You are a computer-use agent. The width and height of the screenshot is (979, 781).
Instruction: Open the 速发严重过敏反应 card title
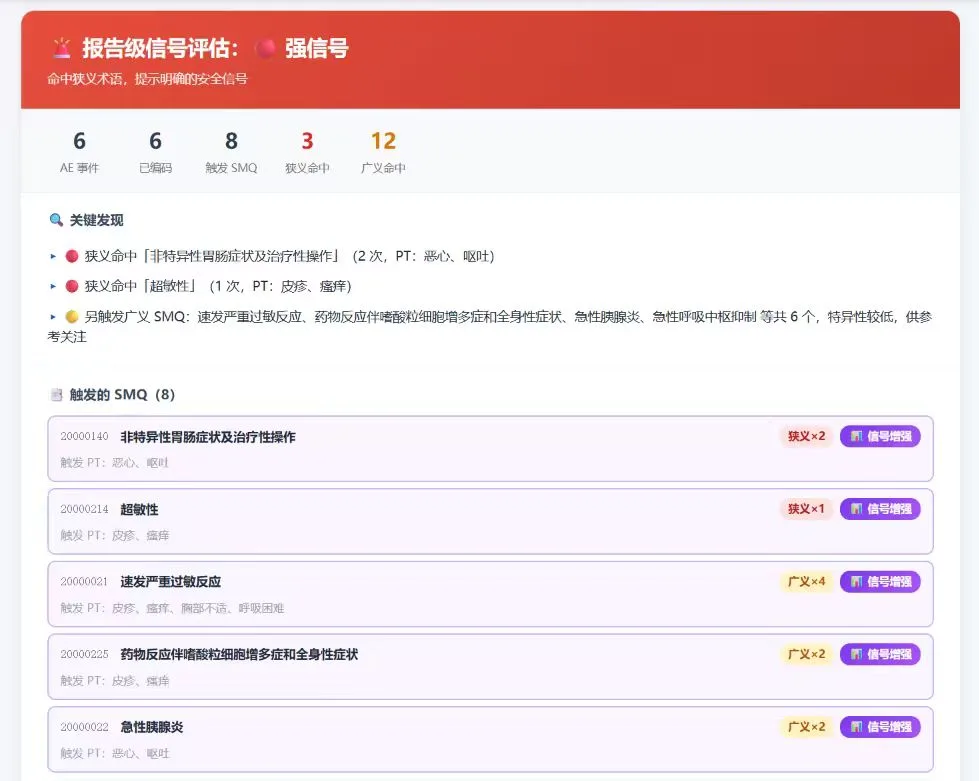[170, 582]
